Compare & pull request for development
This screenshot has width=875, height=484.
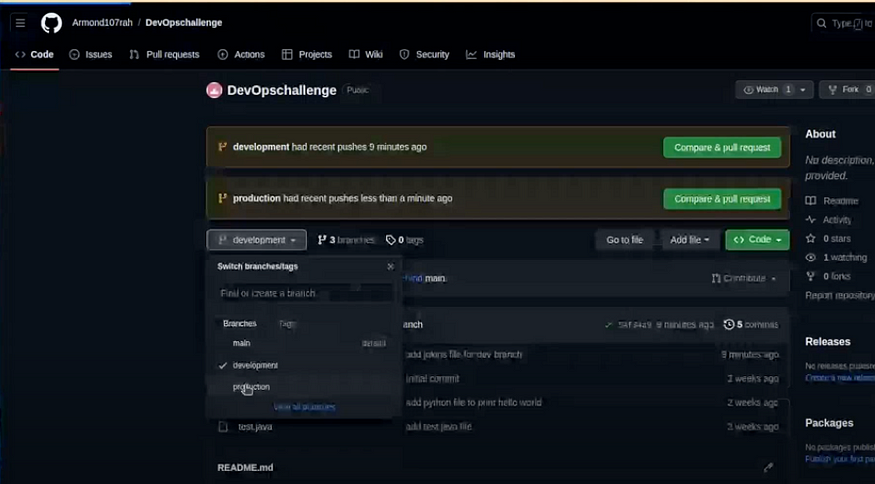click(x=722, y=147)
